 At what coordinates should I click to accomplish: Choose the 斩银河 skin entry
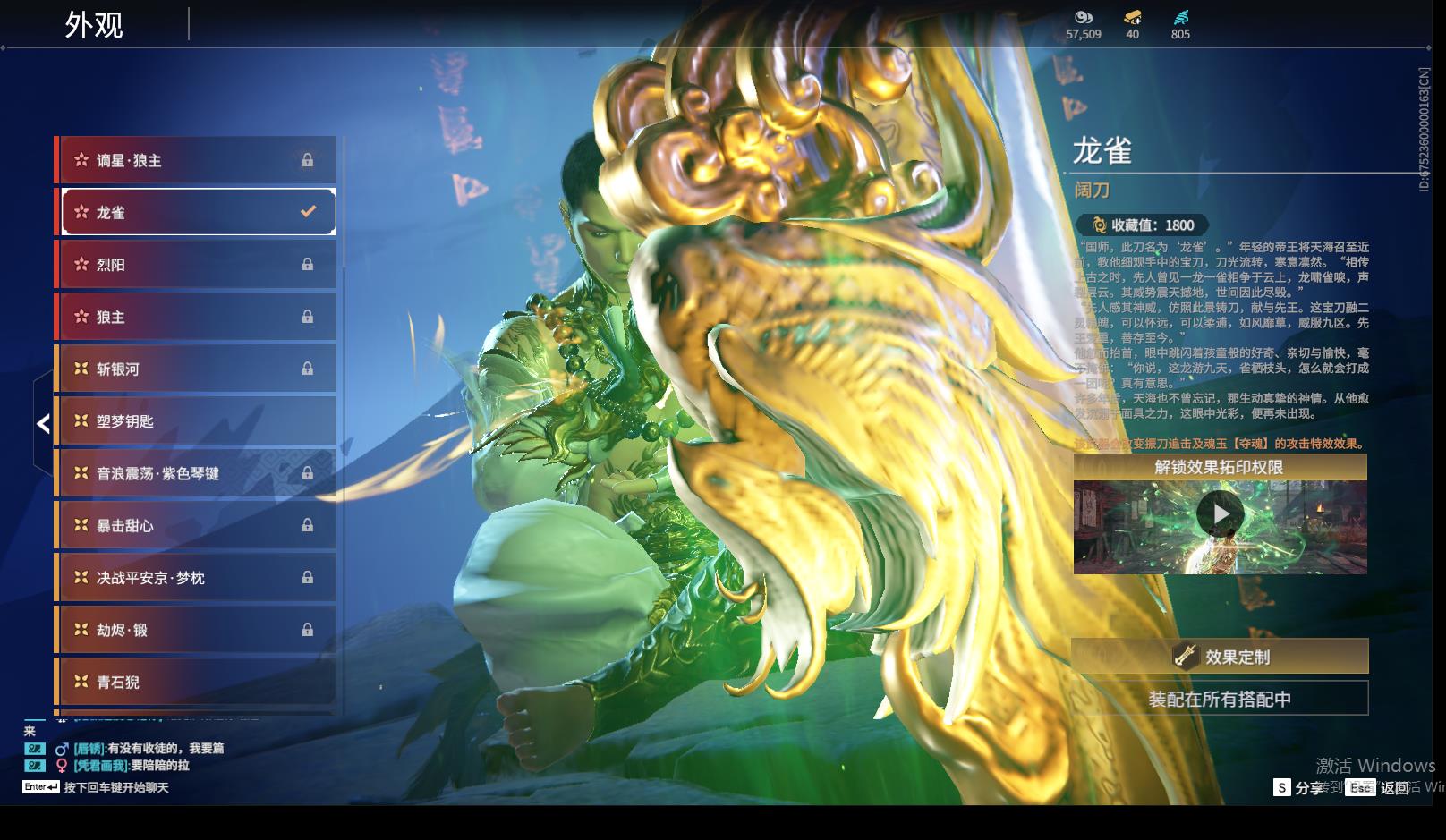196,369
